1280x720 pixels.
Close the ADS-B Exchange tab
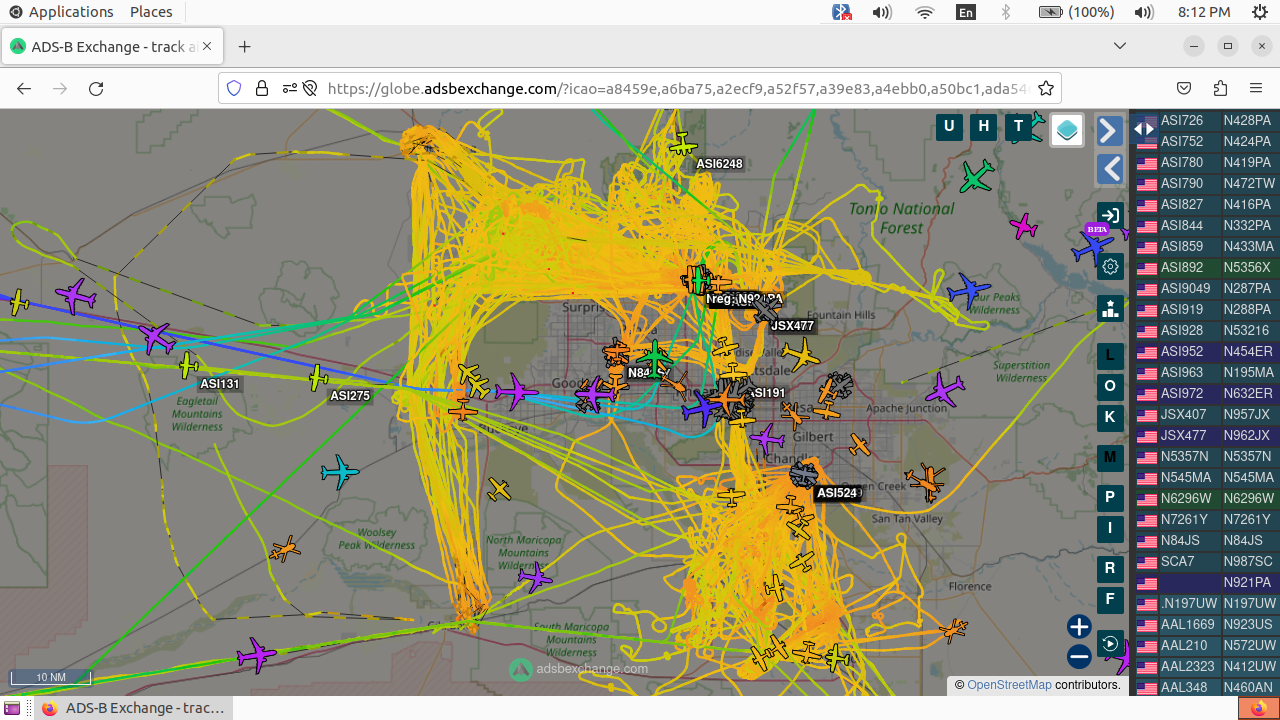point(209,47)
